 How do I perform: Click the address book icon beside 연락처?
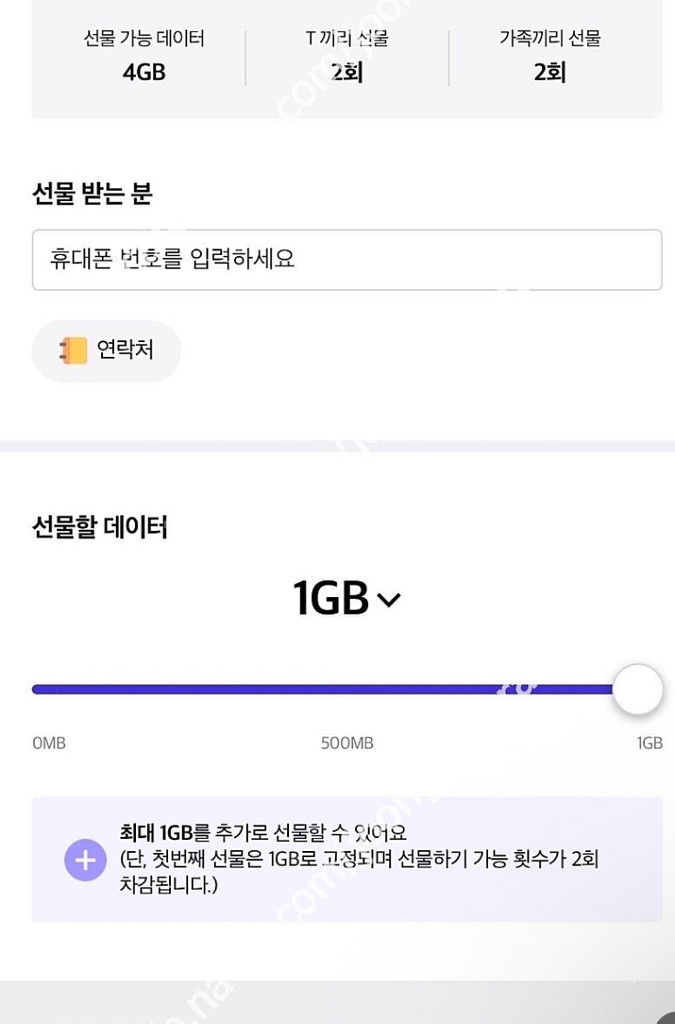click(x=74, y=350)
